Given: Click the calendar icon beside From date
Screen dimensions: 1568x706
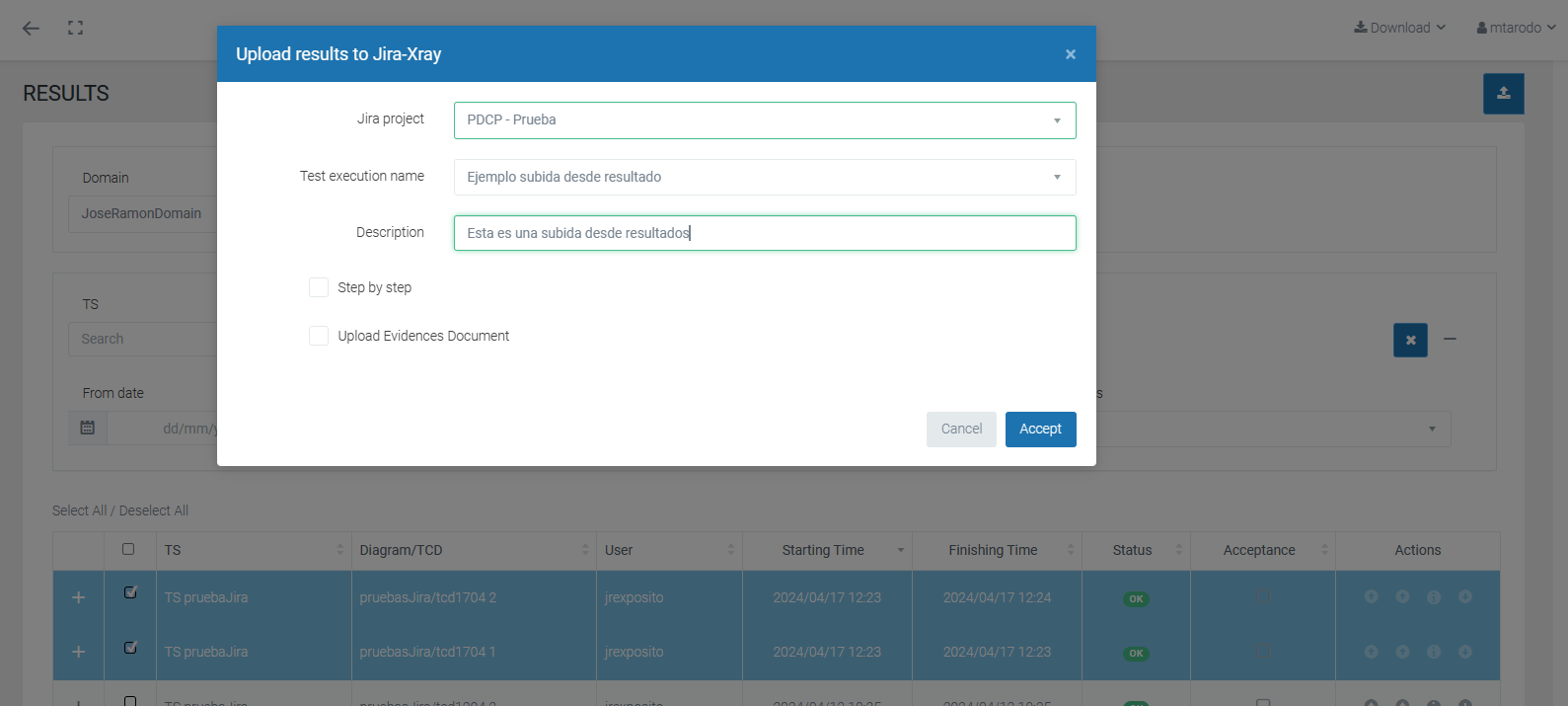Looking at the screenshot, I should point(88,428).
